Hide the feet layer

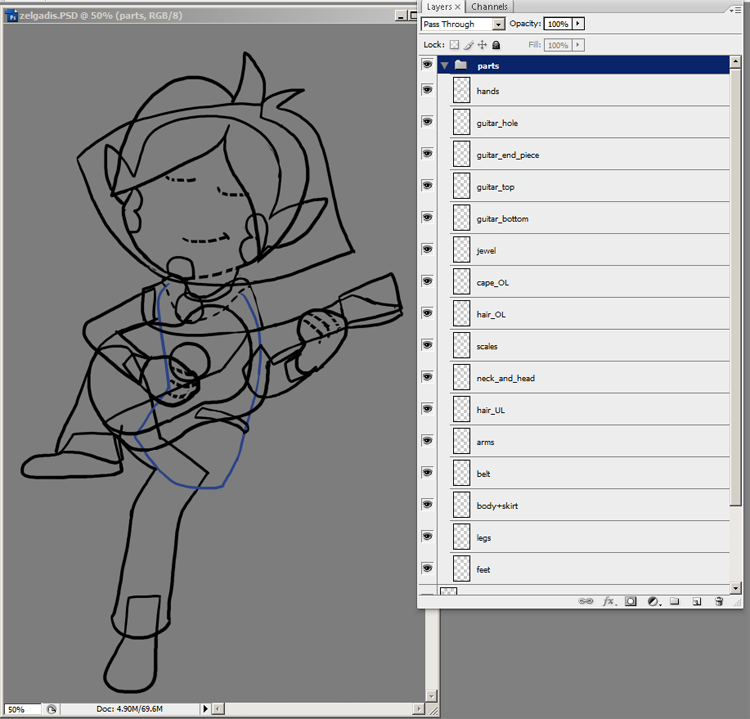(427, 568)
